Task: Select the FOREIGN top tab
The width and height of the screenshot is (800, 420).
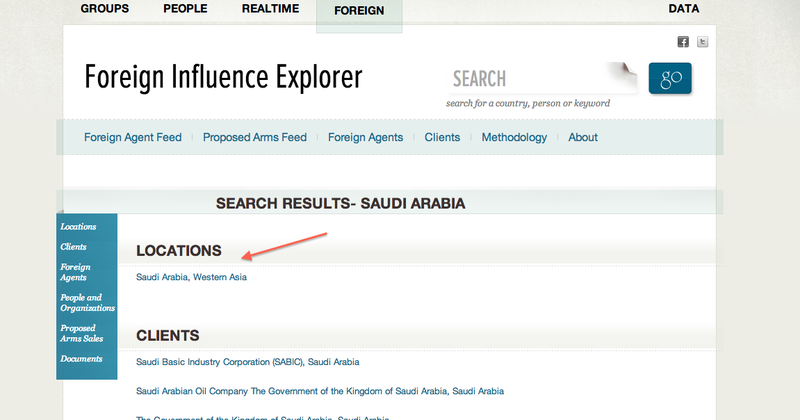Action: [x=358, y=10]
